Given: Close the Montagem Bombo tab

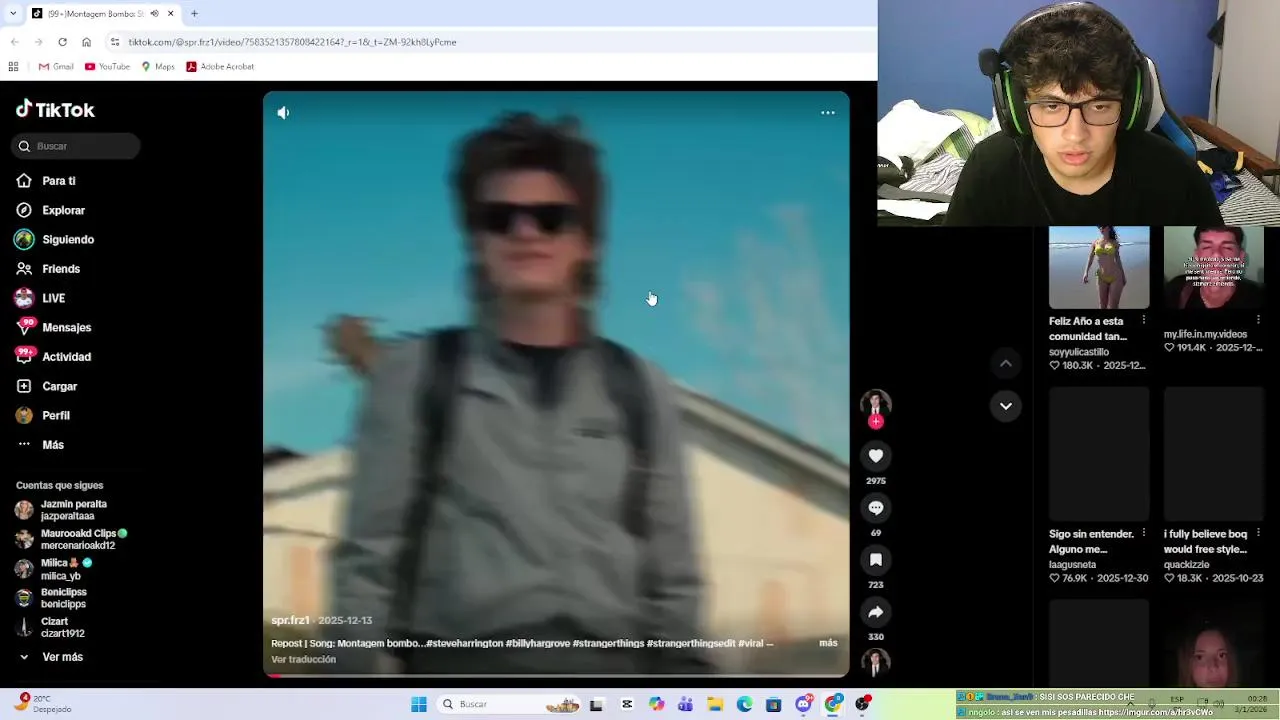Looking at the screenshot, I should coord(170,13).
